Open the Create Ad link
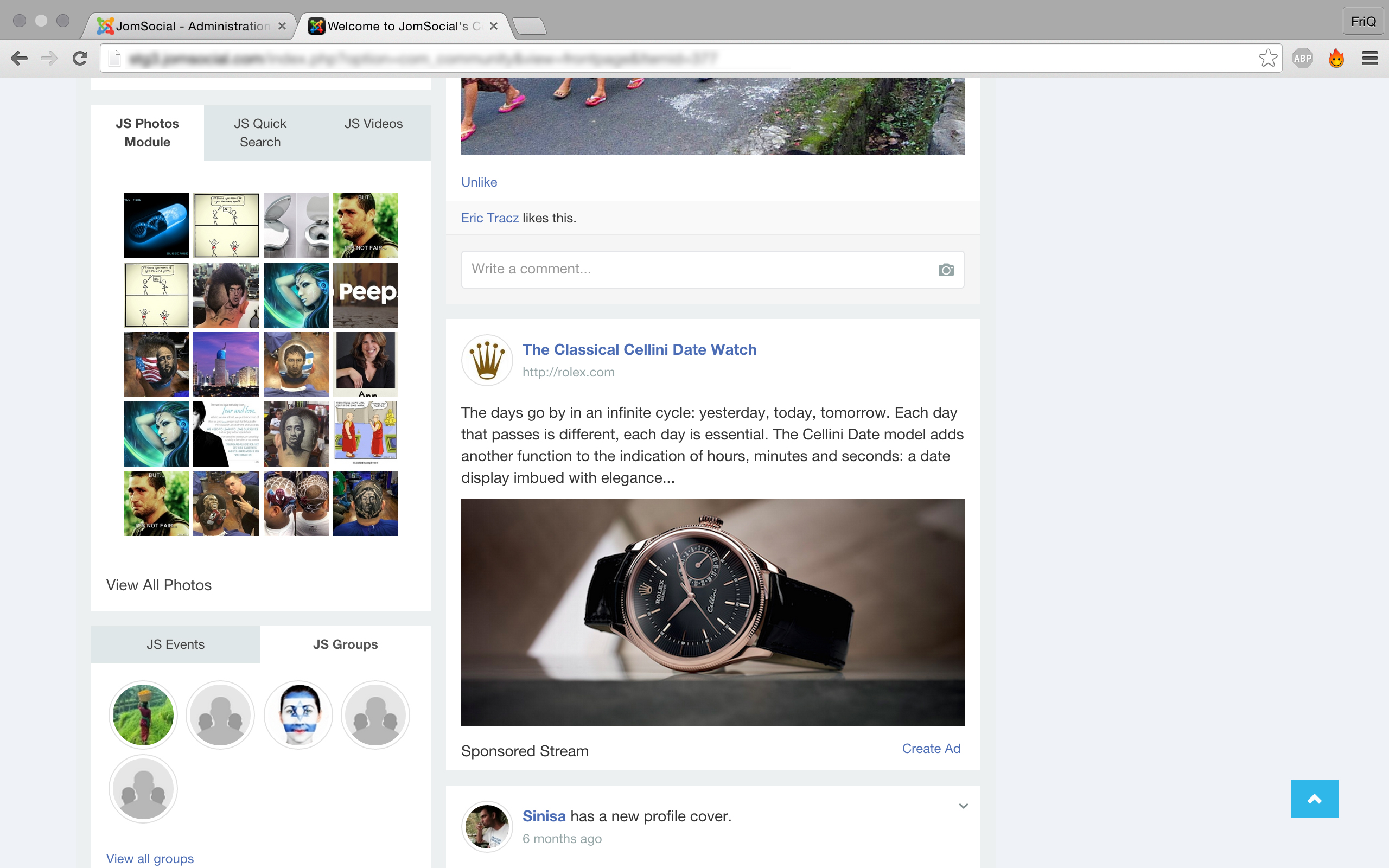This screenshot has height=868, width=1389. [x=931, y=749]
